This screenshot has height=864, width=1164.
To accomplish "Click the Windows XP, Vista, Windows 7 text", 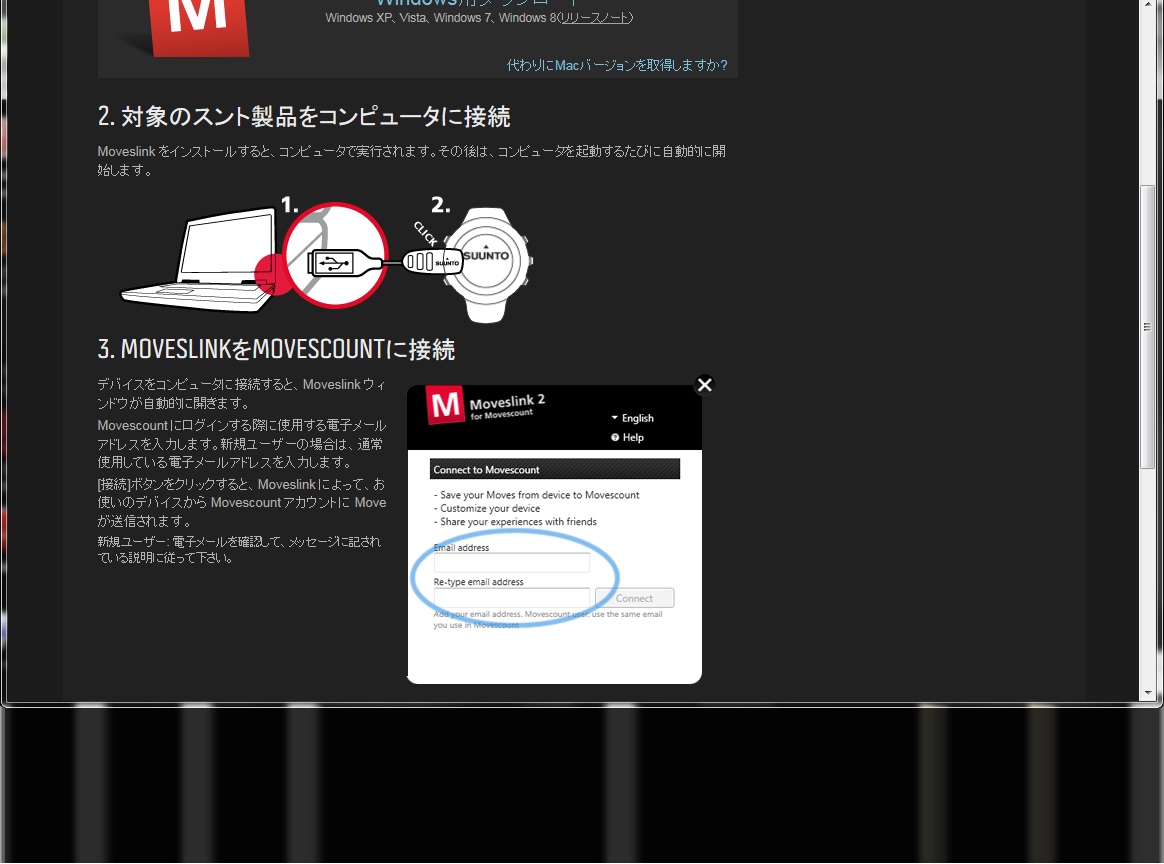I will click(x=441, y=18).
